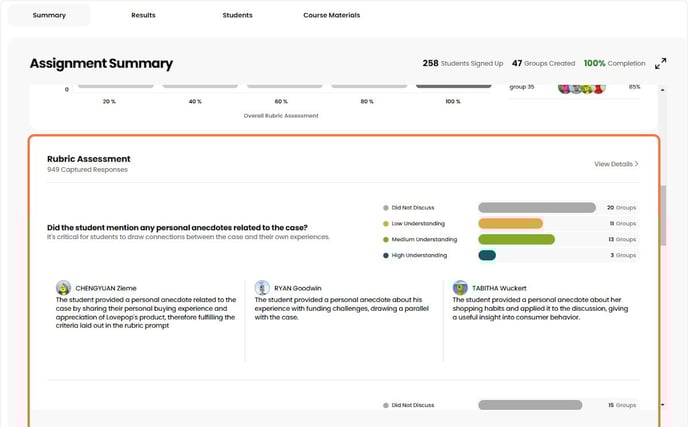Click the 100% rubric assessment bar segment
Viewport: 688px width, 427px height.
click(x=452, y=87)
